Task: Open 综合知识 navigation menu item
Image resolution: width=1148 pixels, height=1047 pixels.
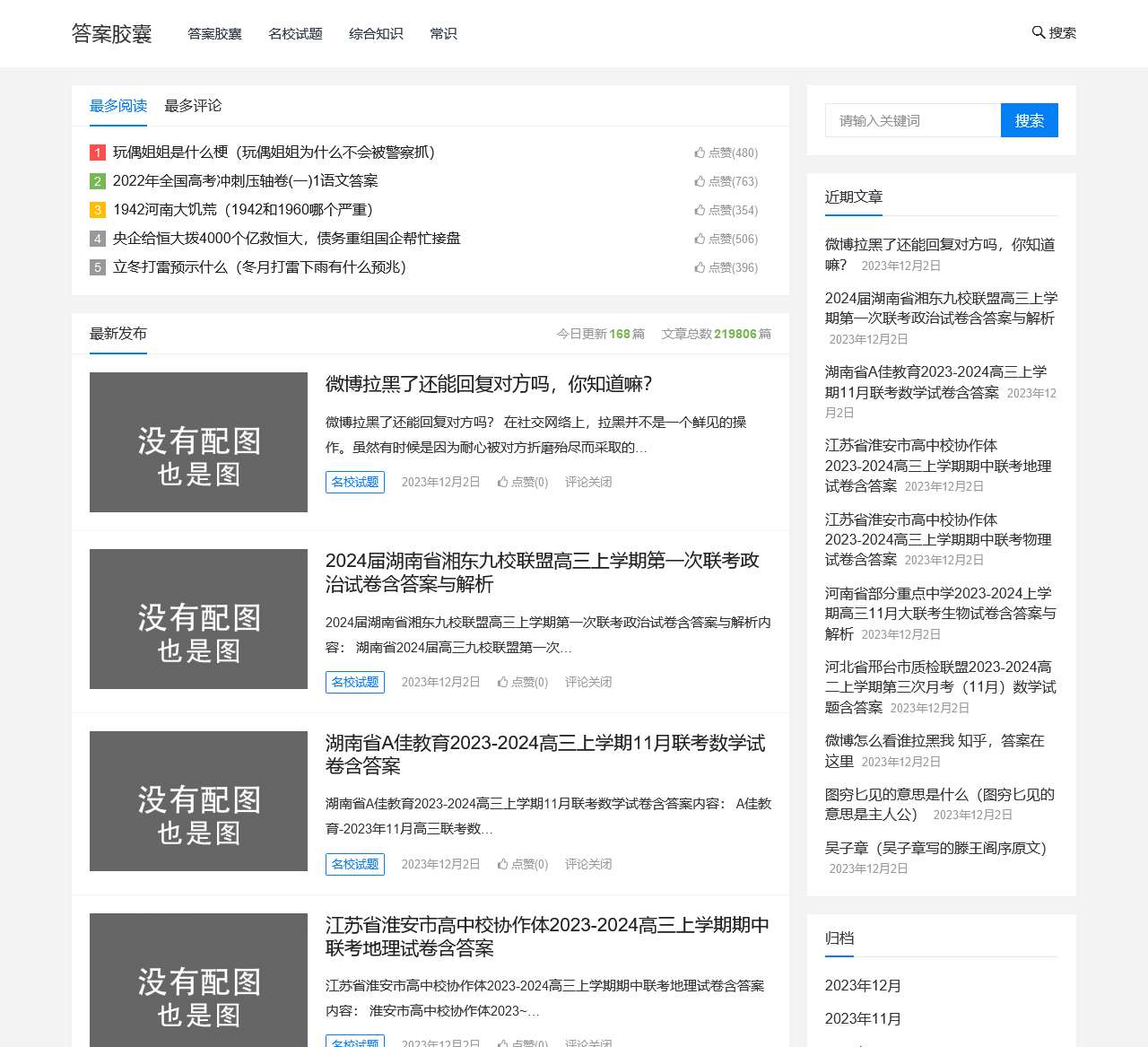Action: point(376,33)
